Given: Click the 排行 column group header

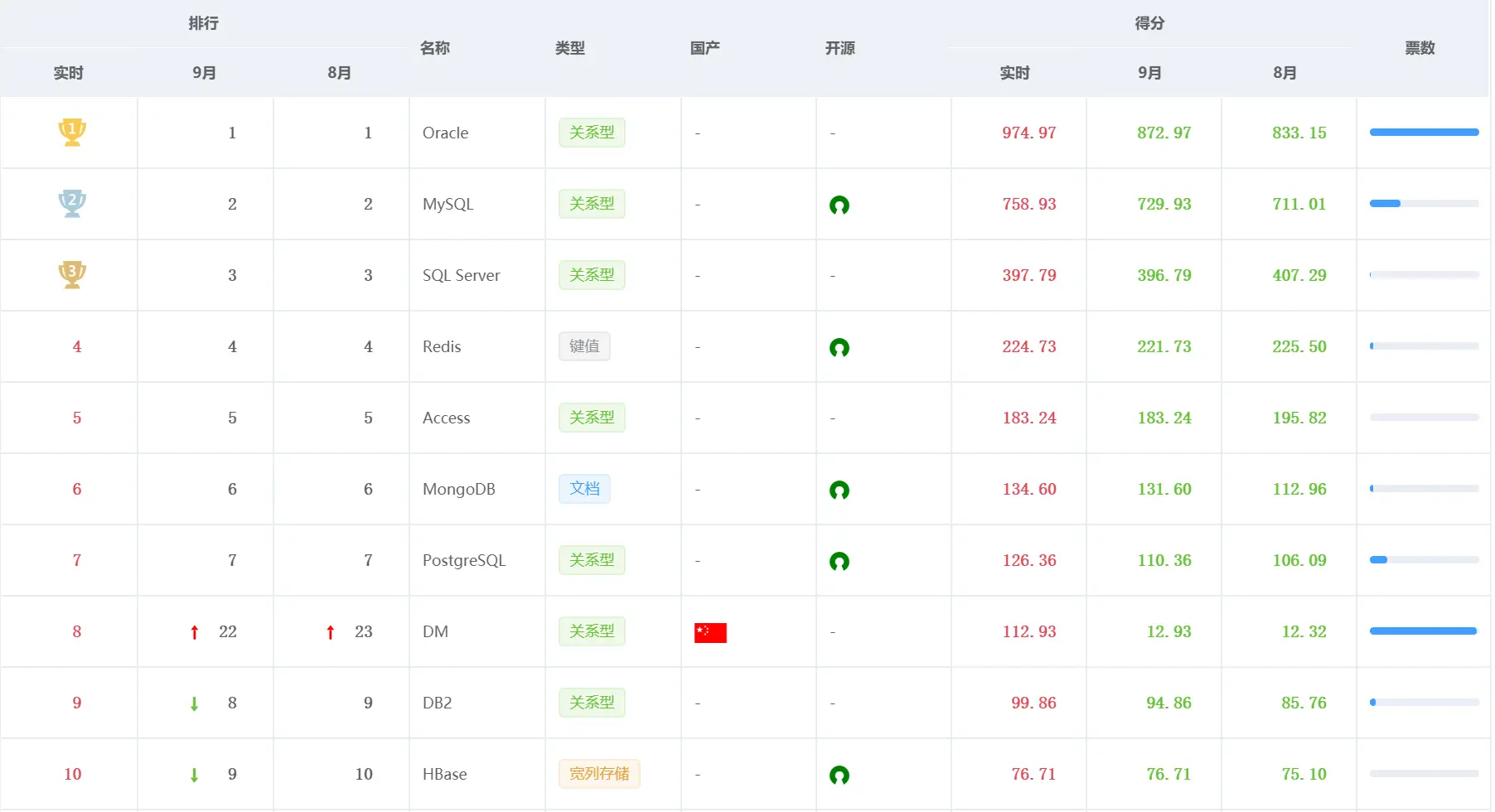Looking at the screenshot, I should tap(203, 23).
